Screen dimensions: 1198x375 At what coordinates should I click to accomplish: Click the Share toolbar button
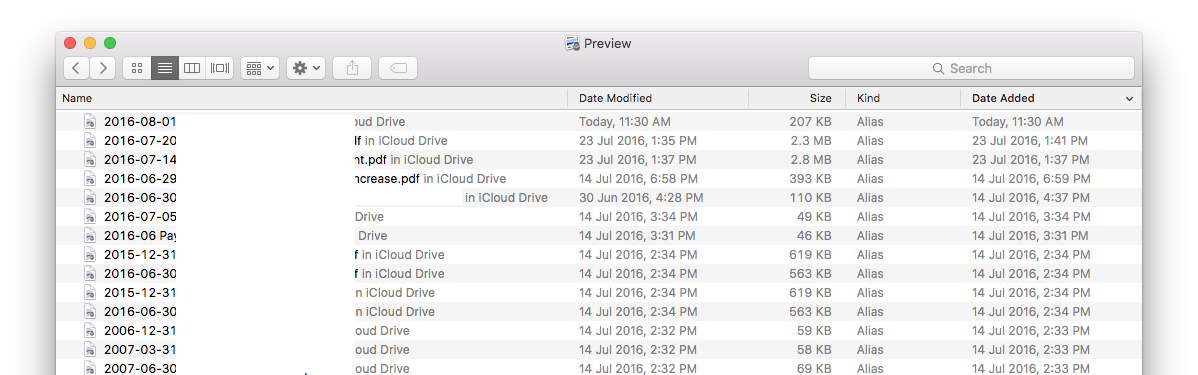coord(352,68)
